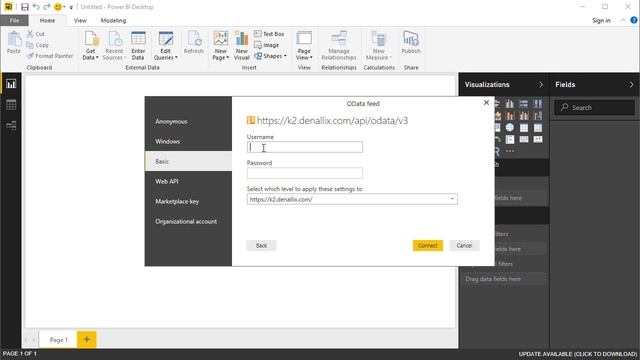
Task: Click the Redo arrow icon
Action: (47, 7)
